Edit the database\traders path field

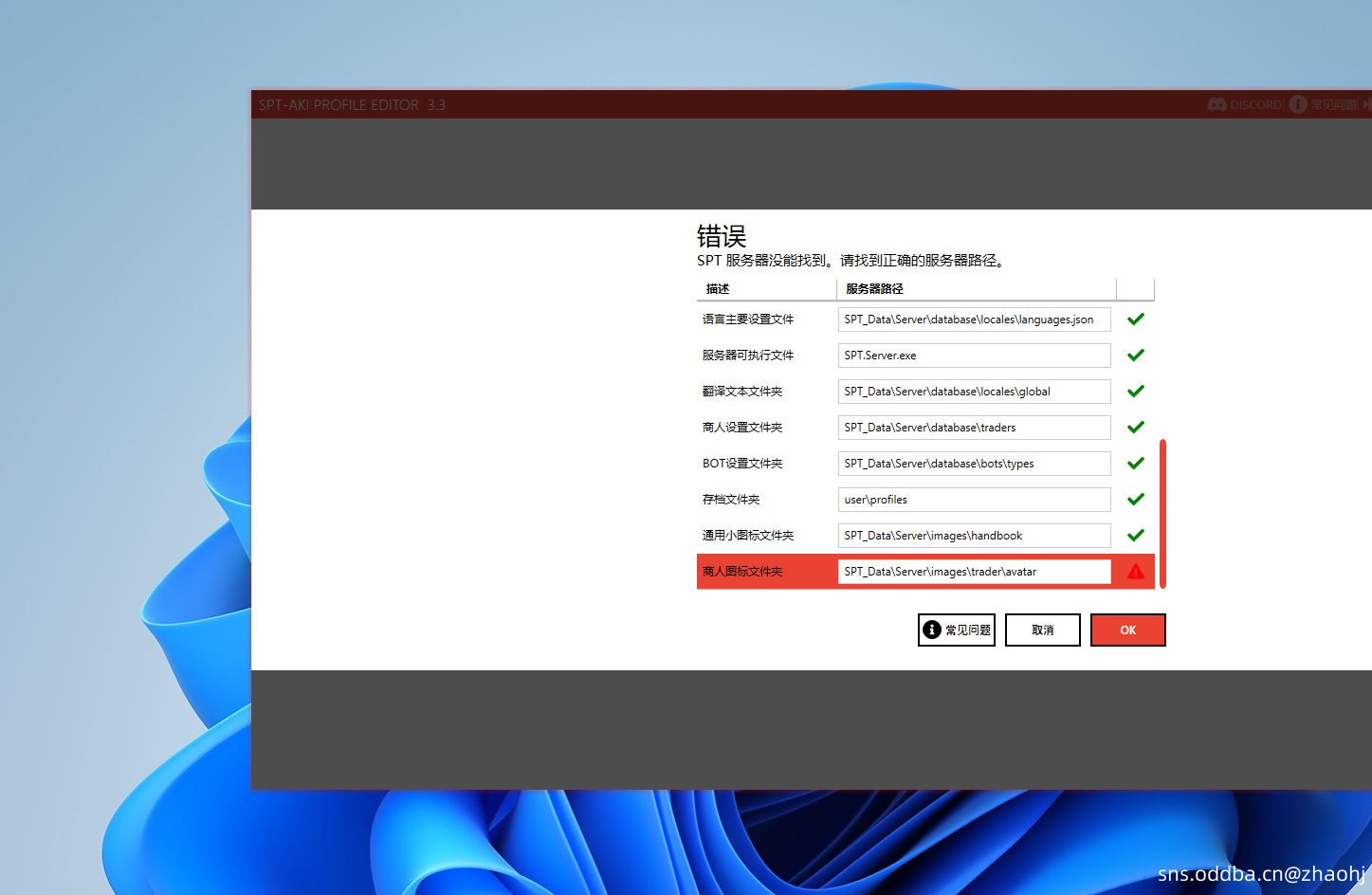click(x=974, y=428)
